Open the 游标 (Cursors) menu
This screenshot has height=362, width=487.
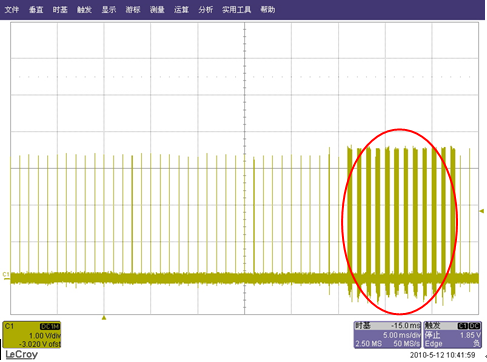[x=133, y=10]
